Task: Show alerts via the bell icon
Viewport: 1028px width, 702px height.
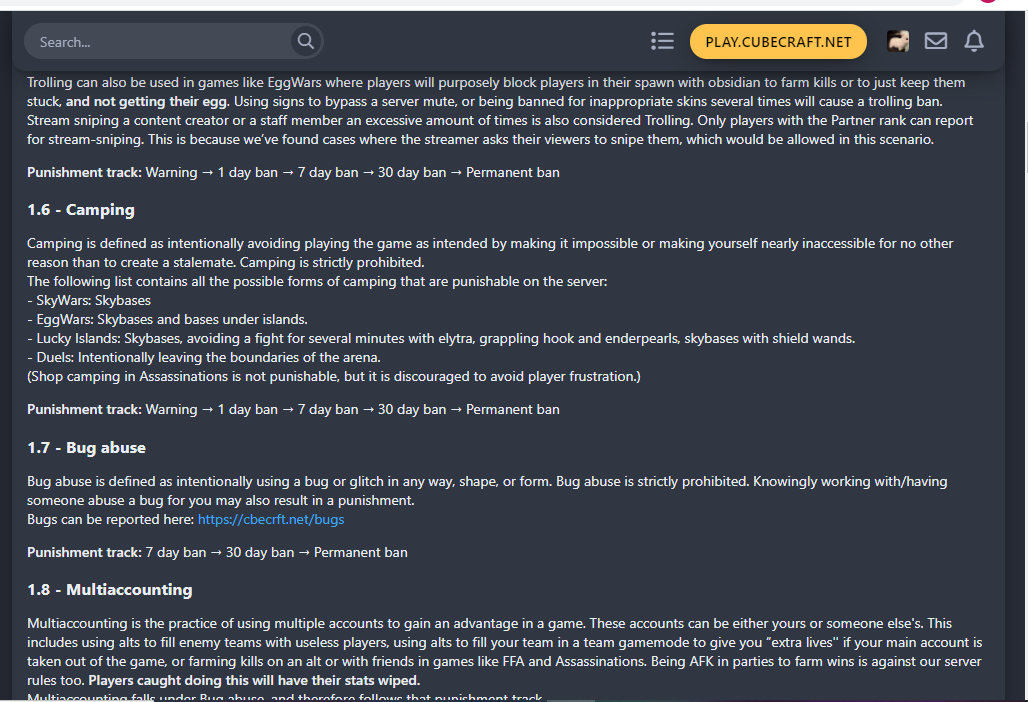Action: [x=974, y=41]
